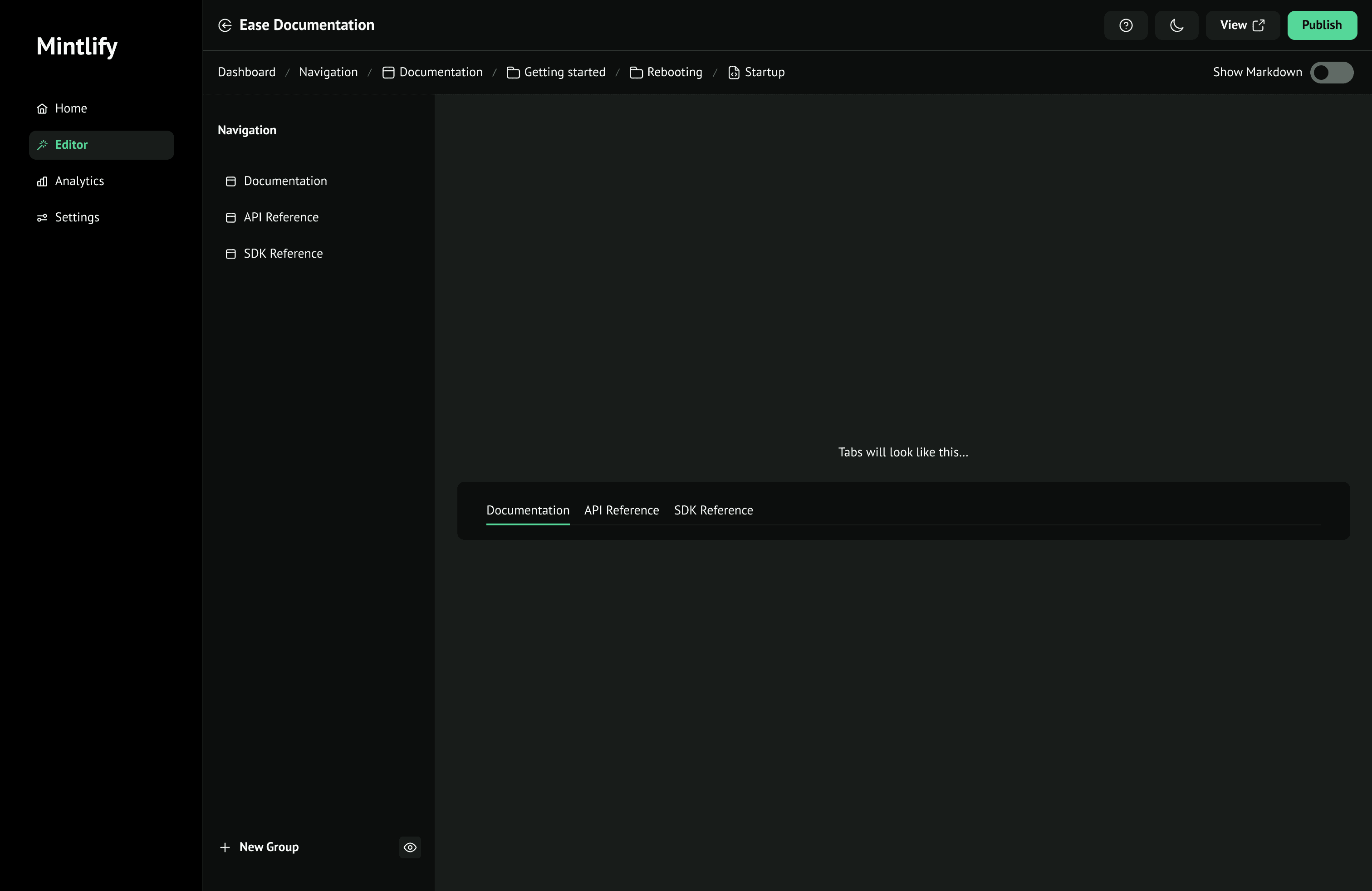Expand API Reference in Navigation panel
1372x891 pixels.
point(281,217)
